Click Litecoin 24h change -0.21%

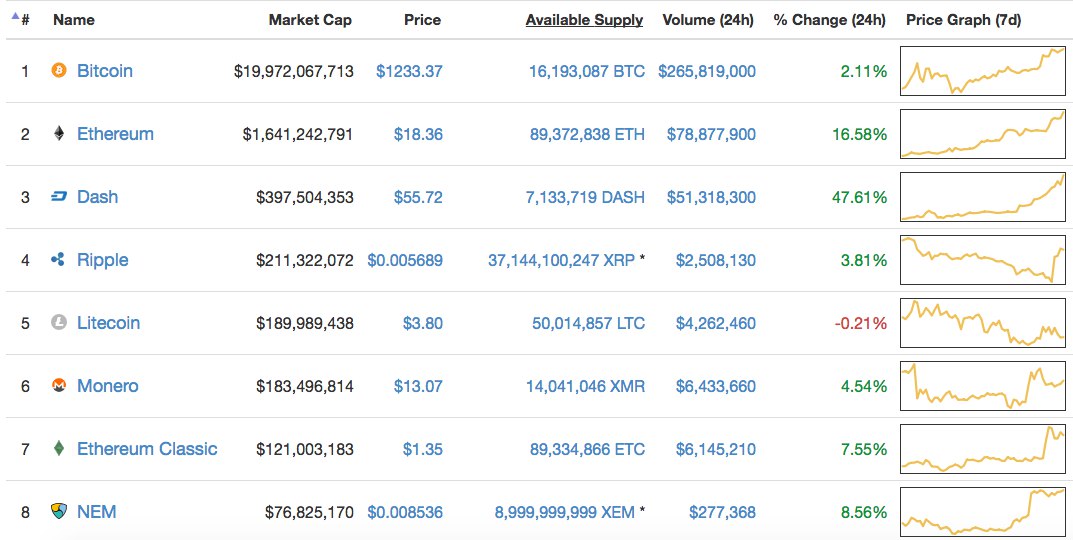(x=860, y=323)
